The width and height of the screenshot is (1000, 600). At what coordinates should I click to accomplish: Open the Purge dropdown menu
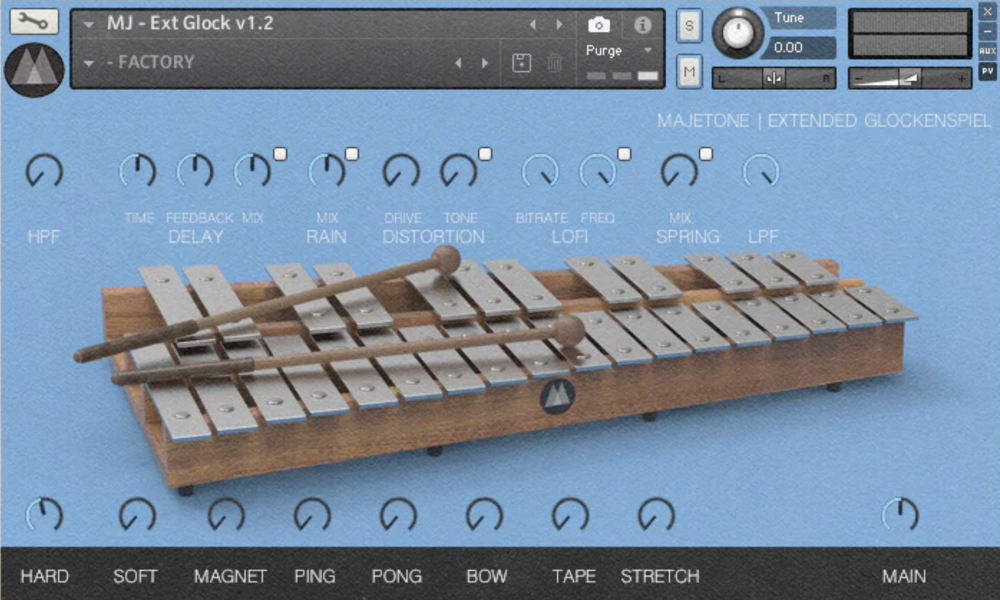[619, 50]
